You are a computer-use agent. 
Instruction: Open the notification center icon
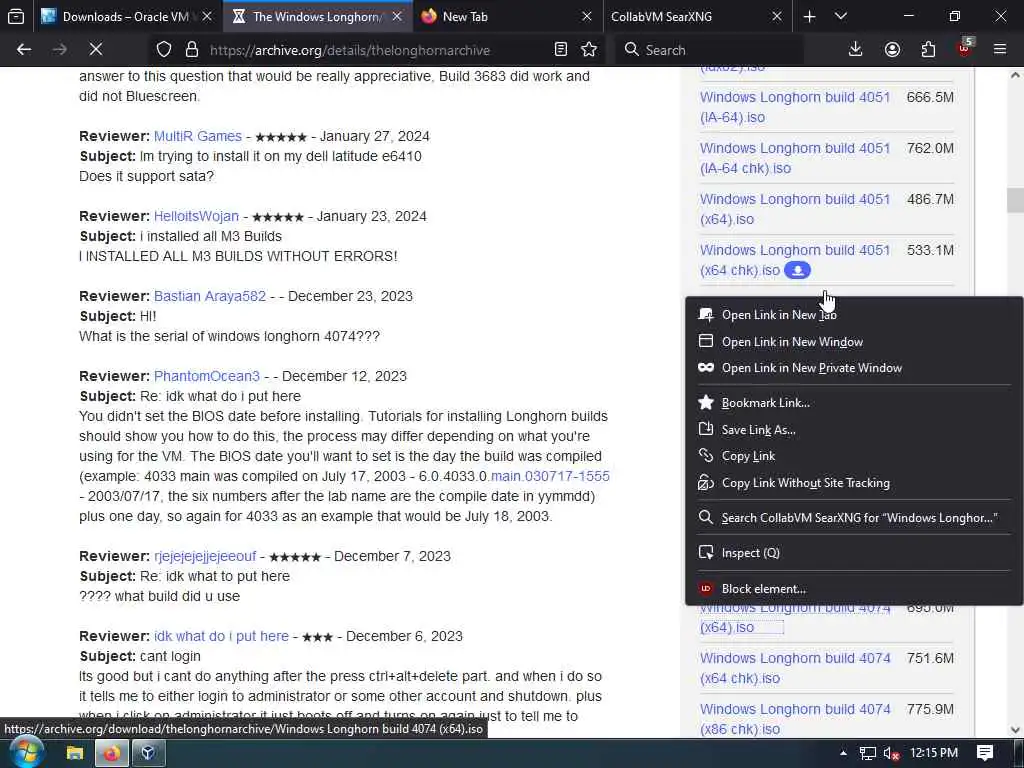click(x=985, y=753)
